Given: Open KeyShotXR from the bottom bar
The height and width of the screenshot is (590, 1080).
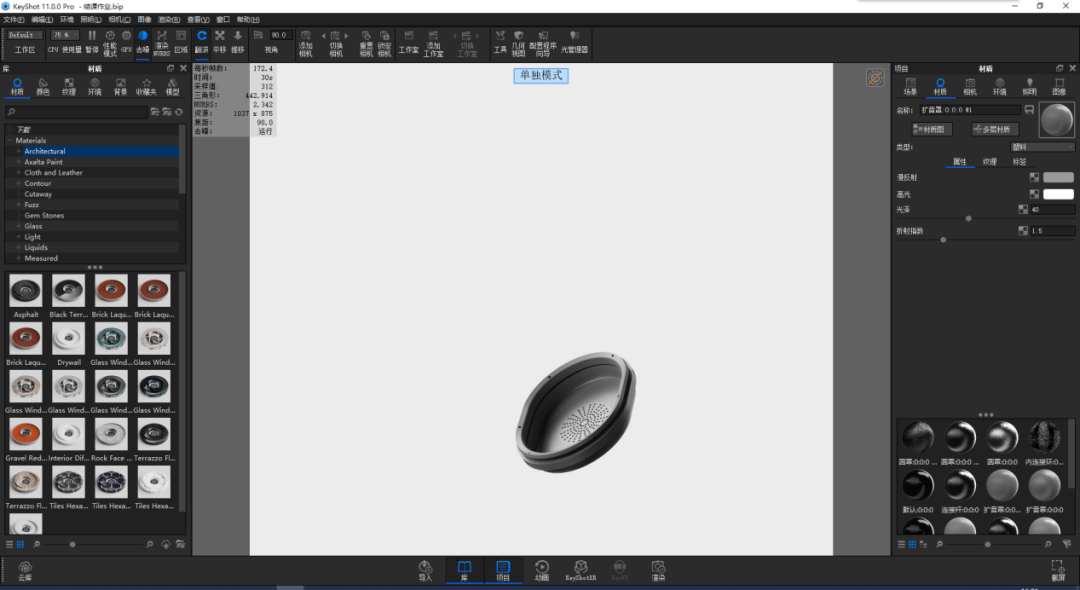Looking at the screenshot, I should tap(581, 570).
